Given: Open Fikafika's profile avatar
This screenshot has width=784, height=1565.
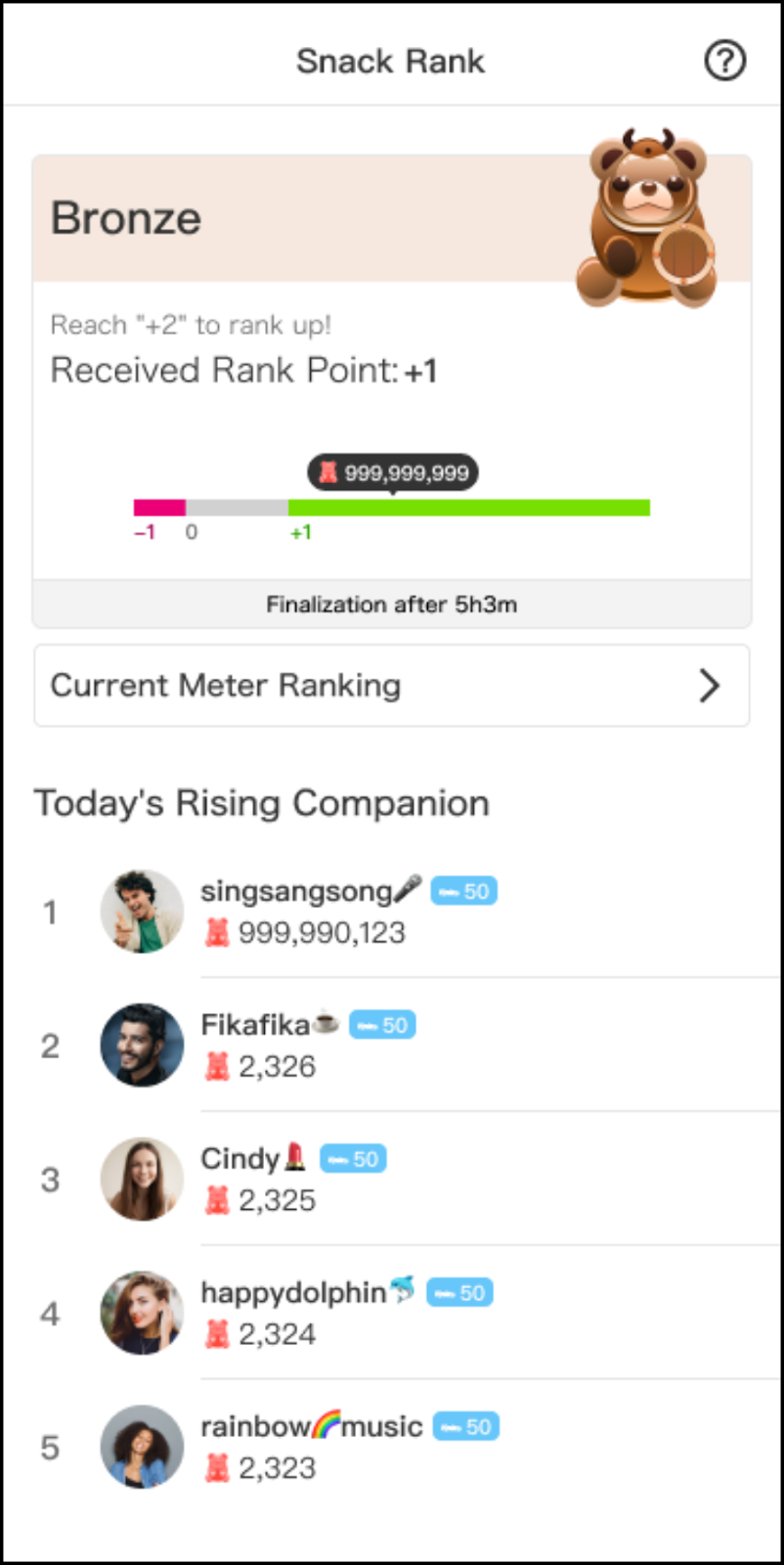Looking at the screenshot, I should tap(142, 1046).
